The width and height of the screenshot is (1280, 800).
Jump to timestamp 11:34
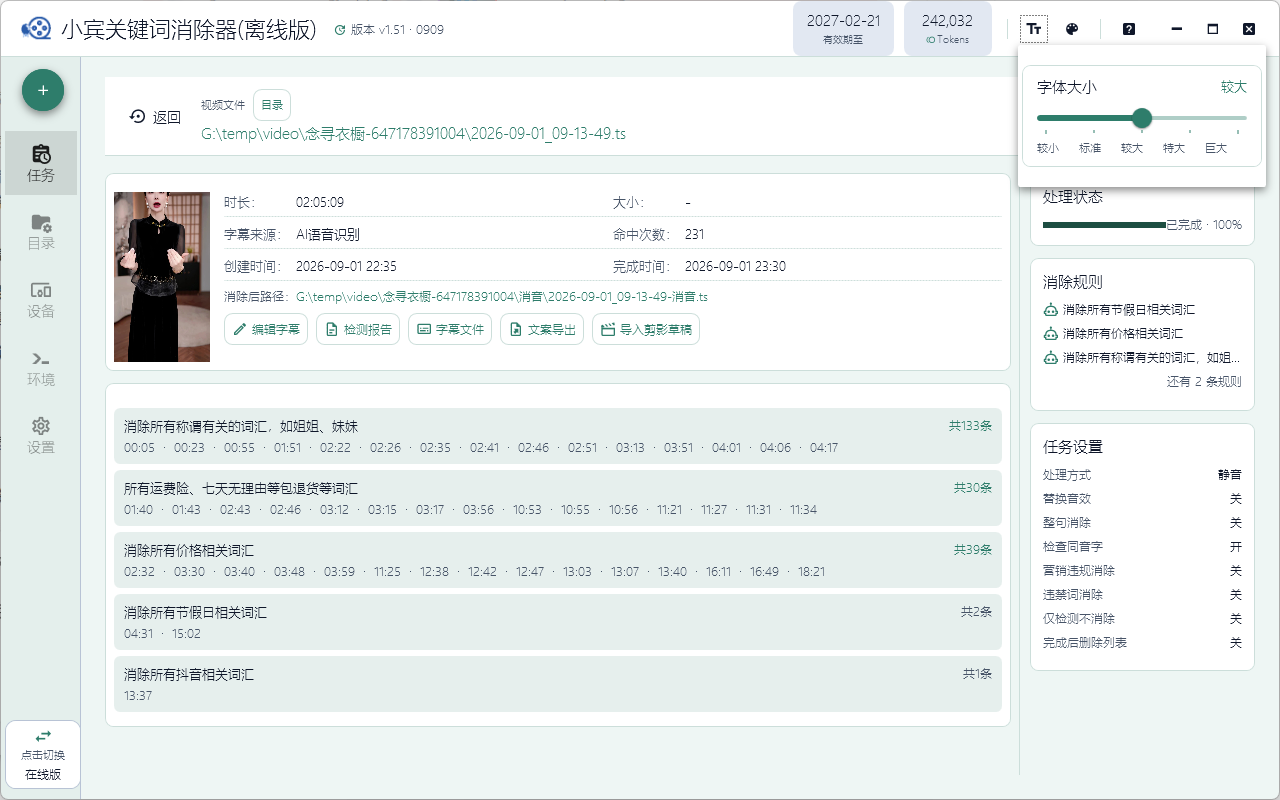(x=803, y=510)
